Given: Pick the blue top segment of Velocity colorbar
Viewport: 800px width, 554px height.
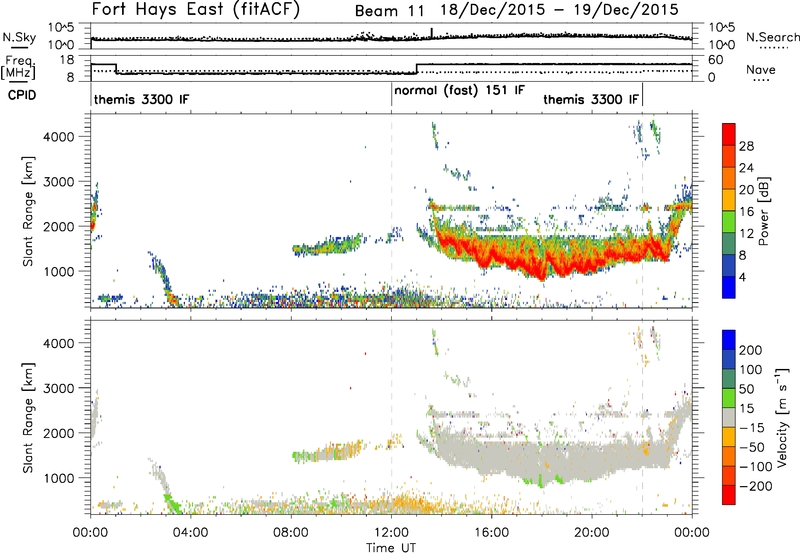Looking at the screenshot, I should (729, 340).
